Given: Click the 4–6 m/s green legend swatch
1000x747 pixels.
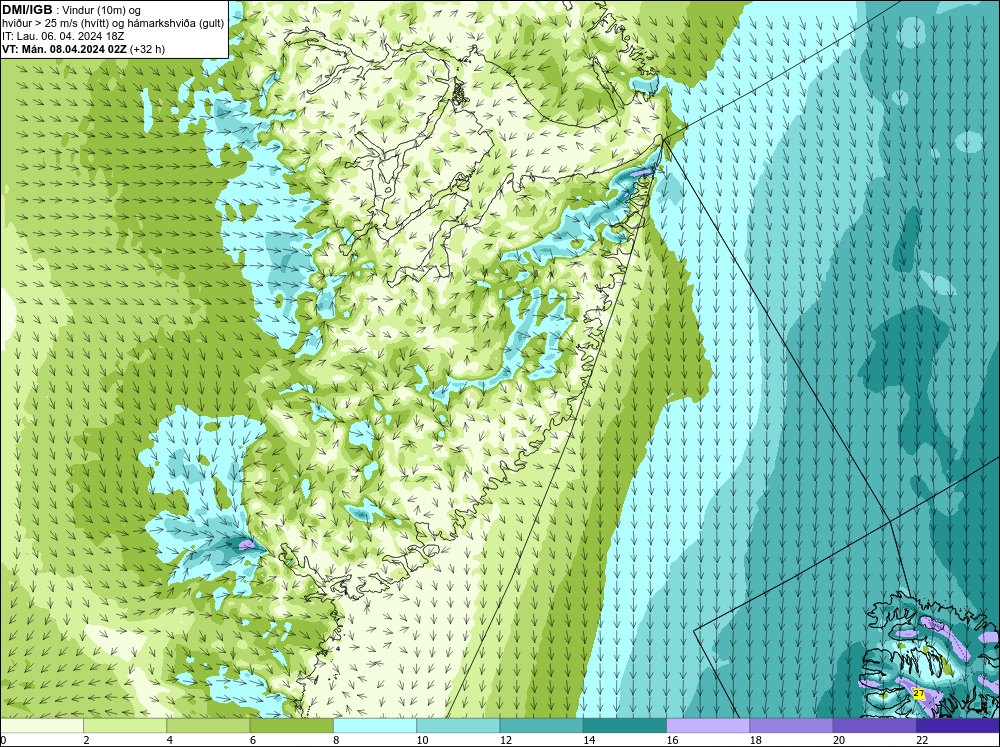Looking at the screenshot, I should [208, 725].
